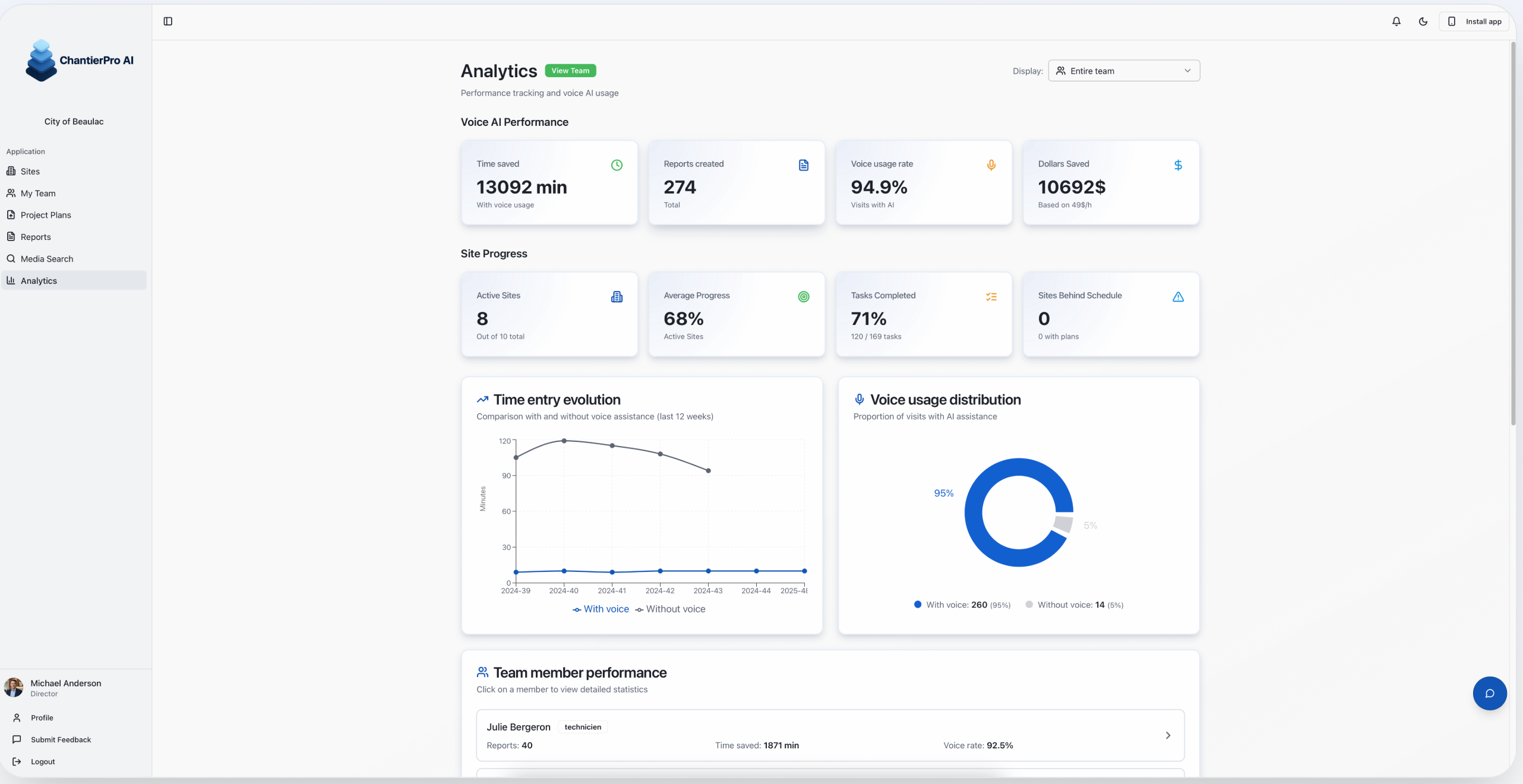Expand Julie Bergeron's detailed statistics

1168,735
